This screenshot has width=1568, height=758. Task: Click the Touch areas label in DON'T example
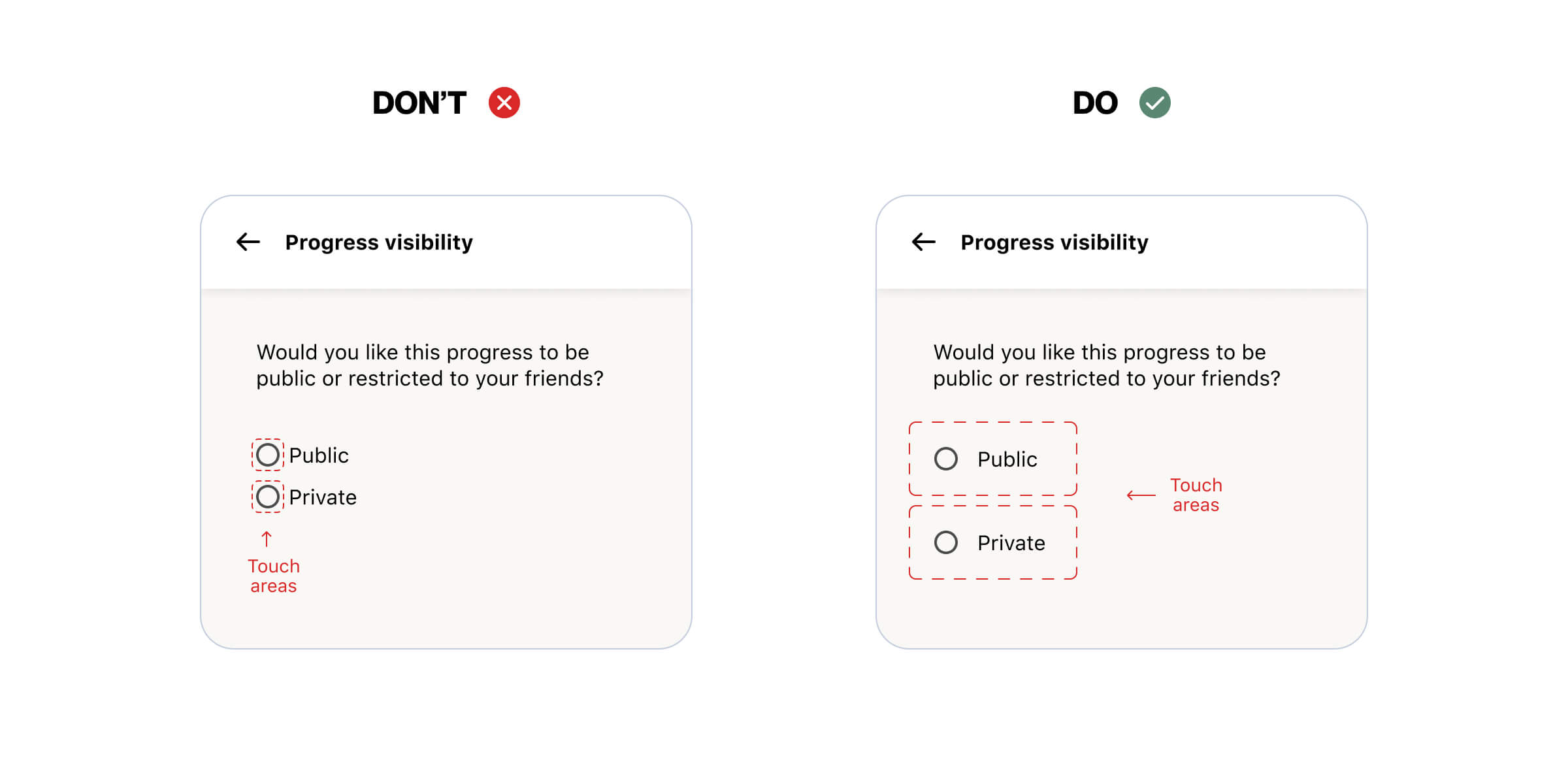click(274, 576)
